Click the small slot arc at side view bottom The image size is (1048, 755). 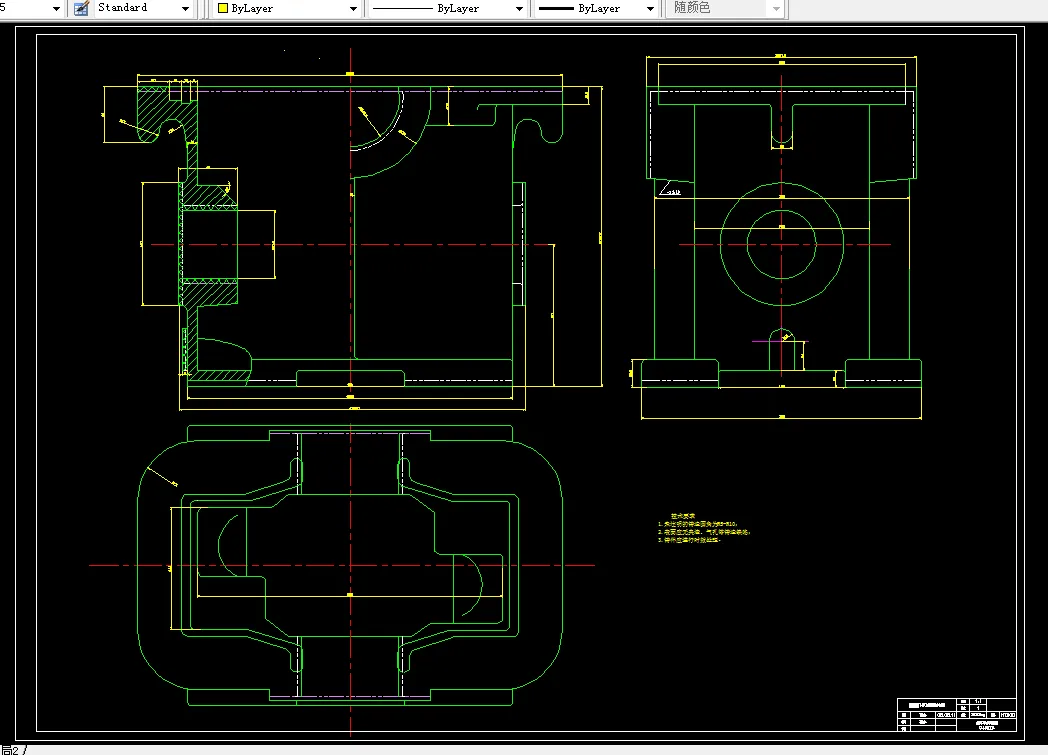[x=781, y=335]
